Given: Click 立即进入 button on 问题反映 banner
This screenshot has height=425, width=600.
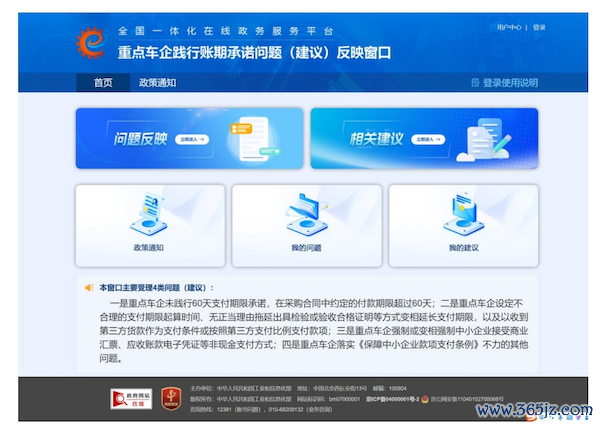Looking at the screenshot, I should (x=192, y=139).
